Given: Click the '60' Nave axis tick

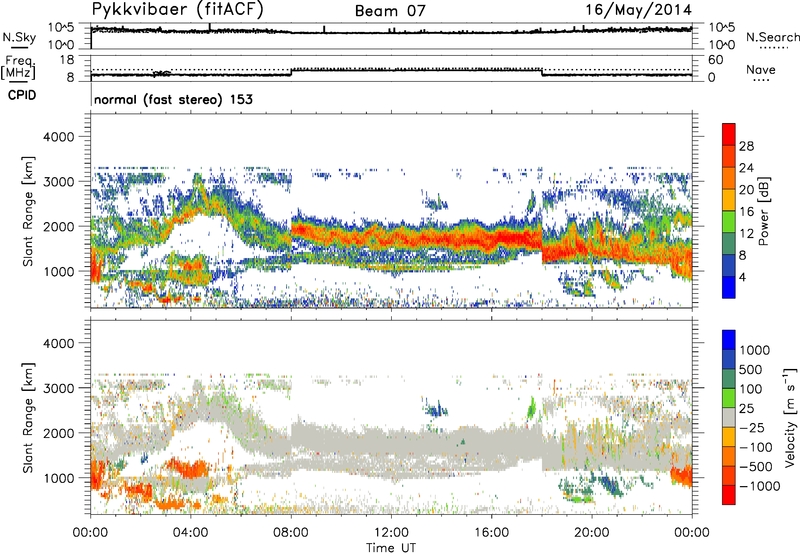Looking at the screenshot, I should 716,60.
